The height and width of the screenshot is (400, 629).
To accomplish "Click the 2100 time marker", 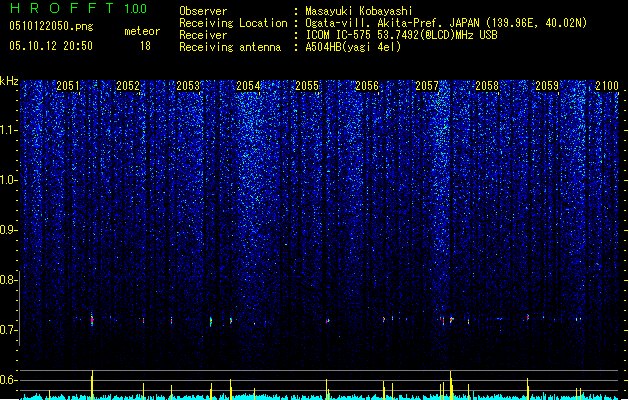I will coord(607,86).
